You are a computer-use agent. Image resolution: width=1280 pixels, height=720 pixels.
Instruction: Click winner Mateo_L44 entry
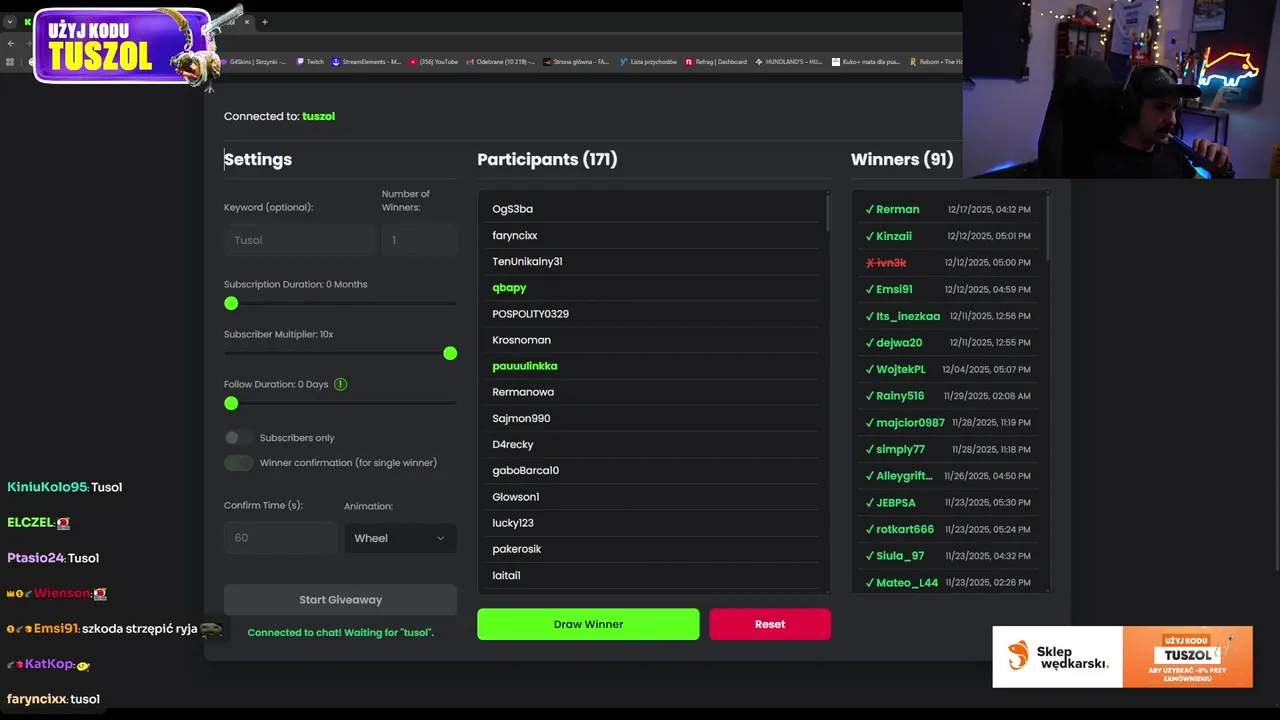tap(948, 582)
